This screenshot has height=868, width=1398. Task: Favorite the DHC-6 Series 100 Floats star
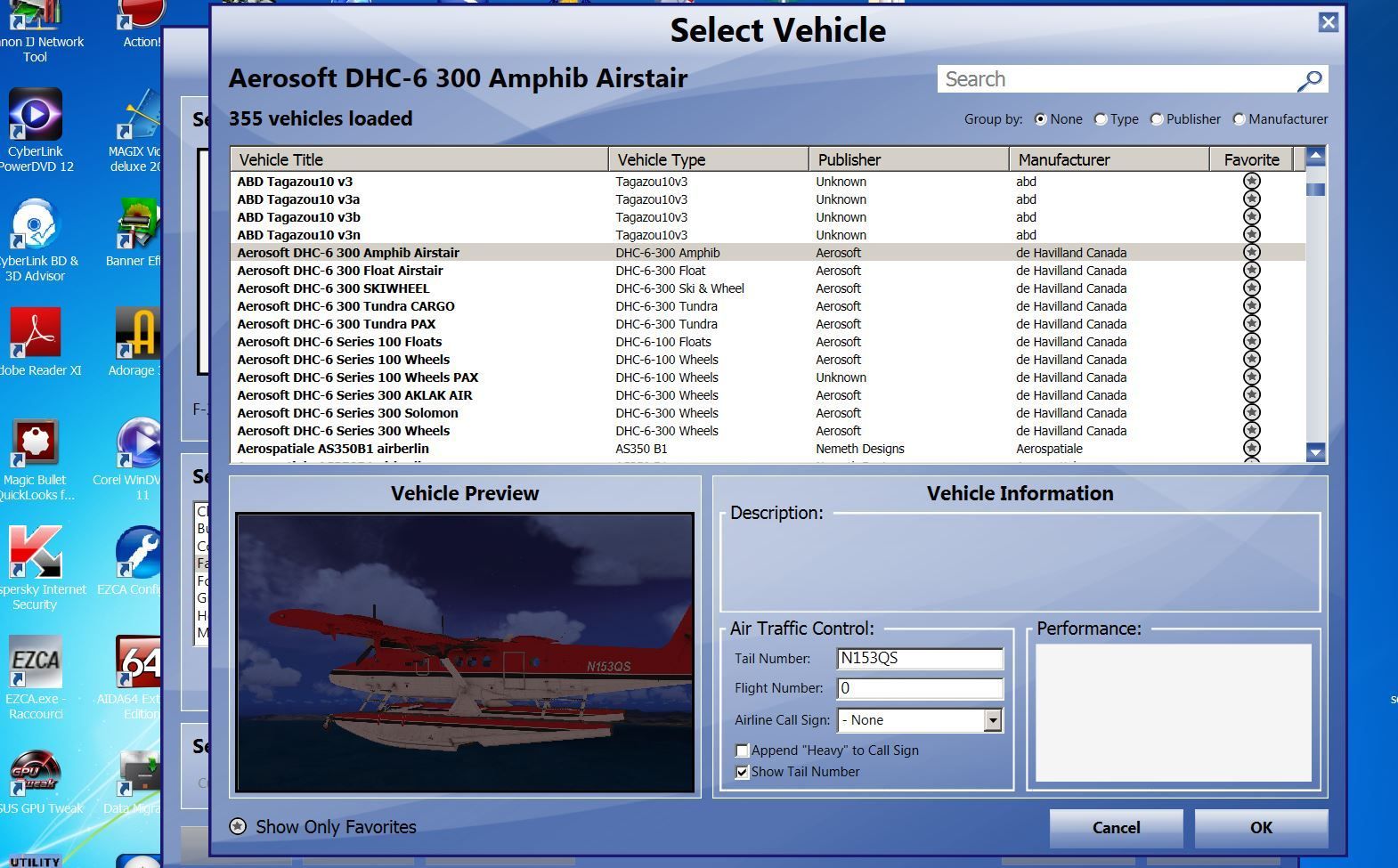(1251, 341)
